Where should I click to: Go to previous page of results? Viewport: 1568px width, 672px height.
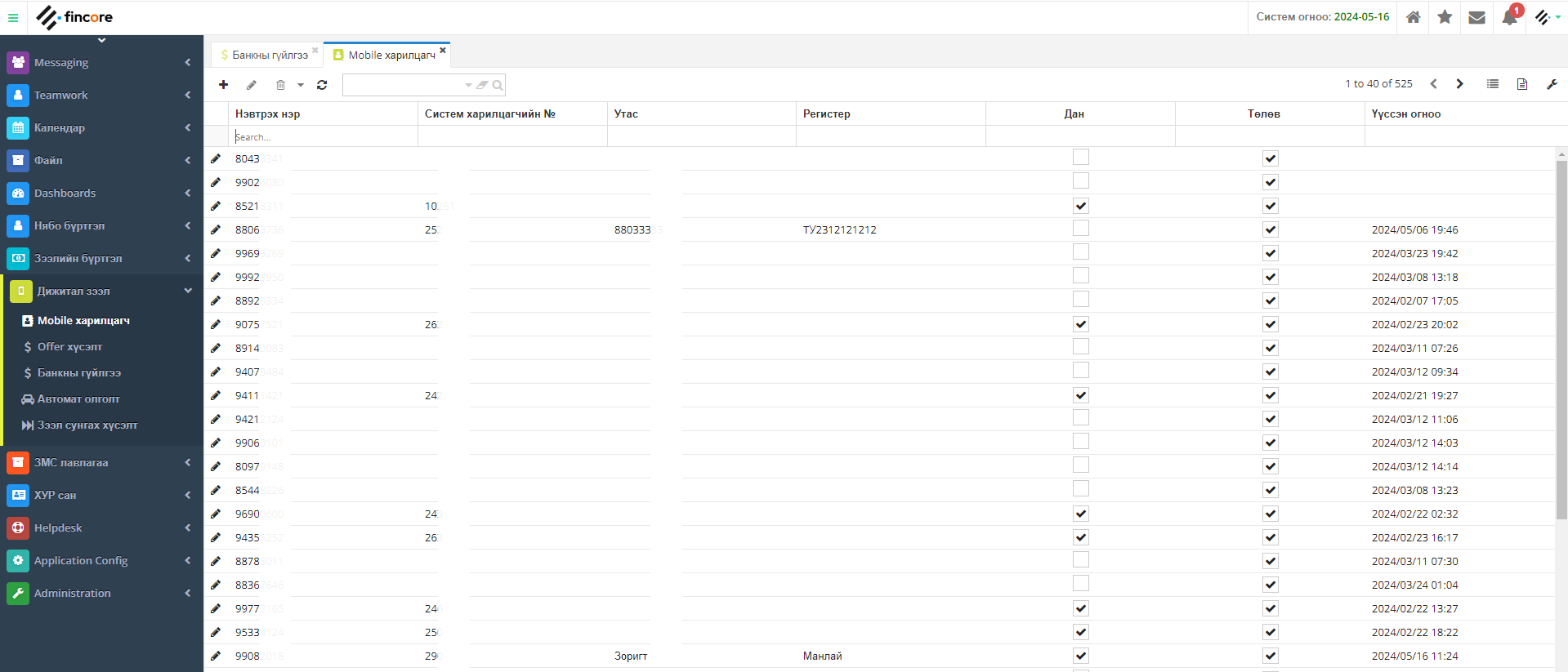pos(1433,84)
